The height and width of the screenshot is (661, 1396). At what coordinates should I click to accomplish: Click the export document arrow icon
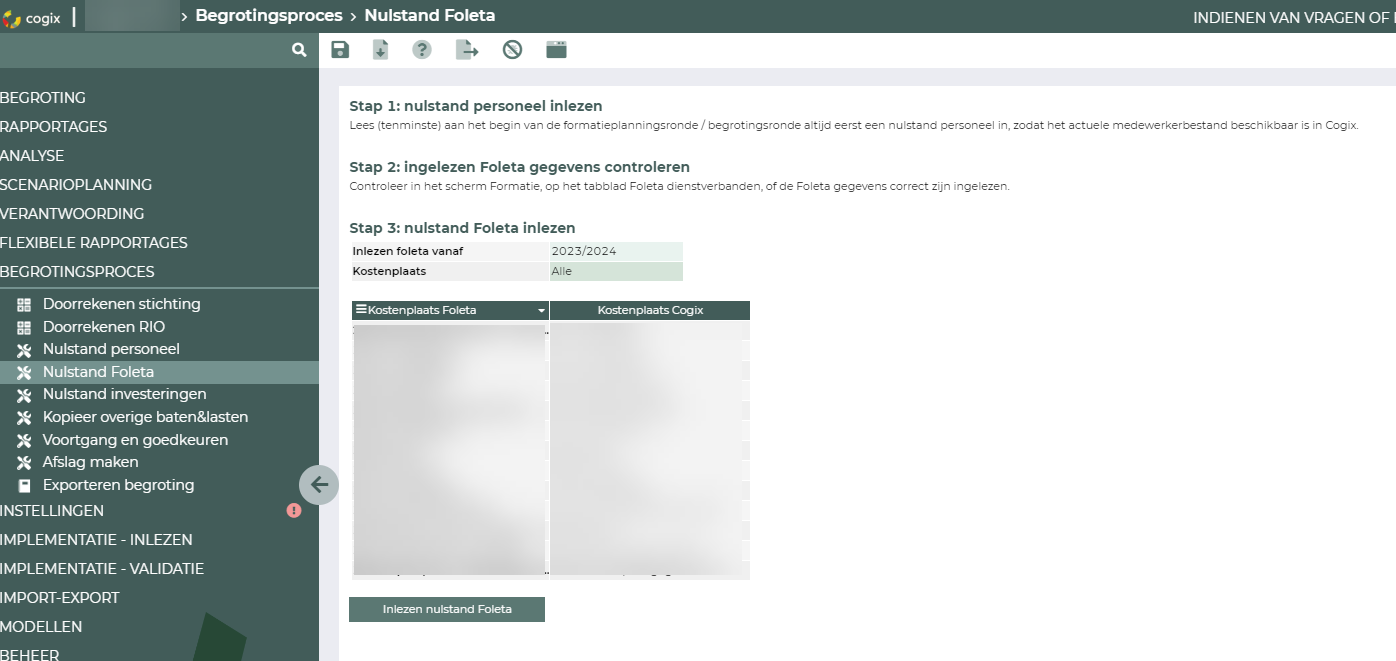tap(467, 50)
